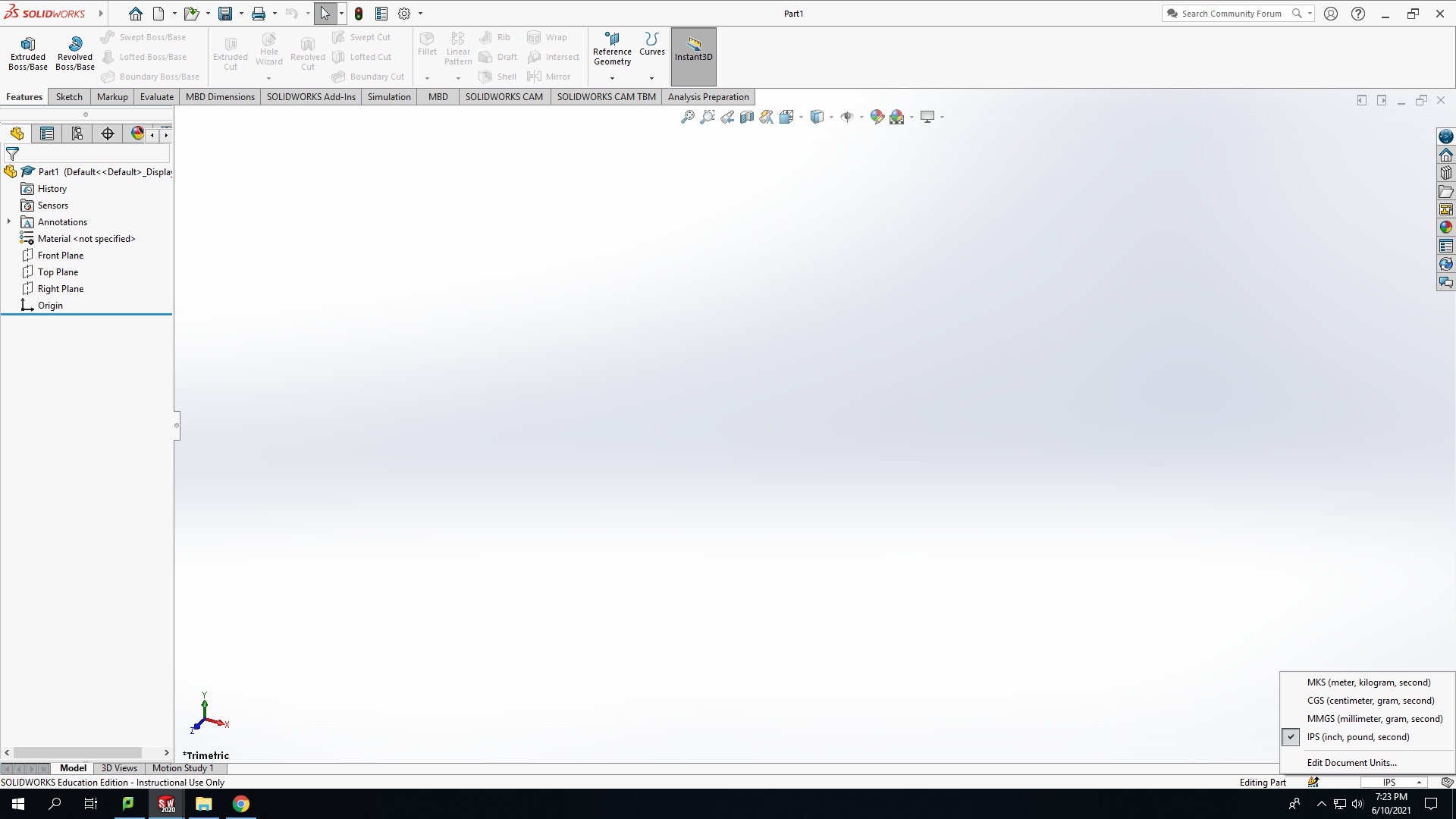The width and height of the screenshot is (1456, 819).
Task: Expand the Reference Geometry dropdown arrow
Action: (612, 78)
